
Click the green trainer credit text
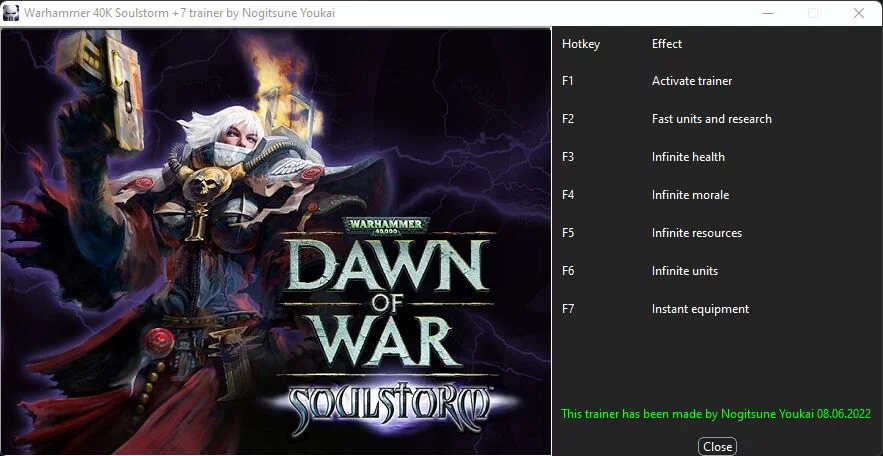pos(716,414)
